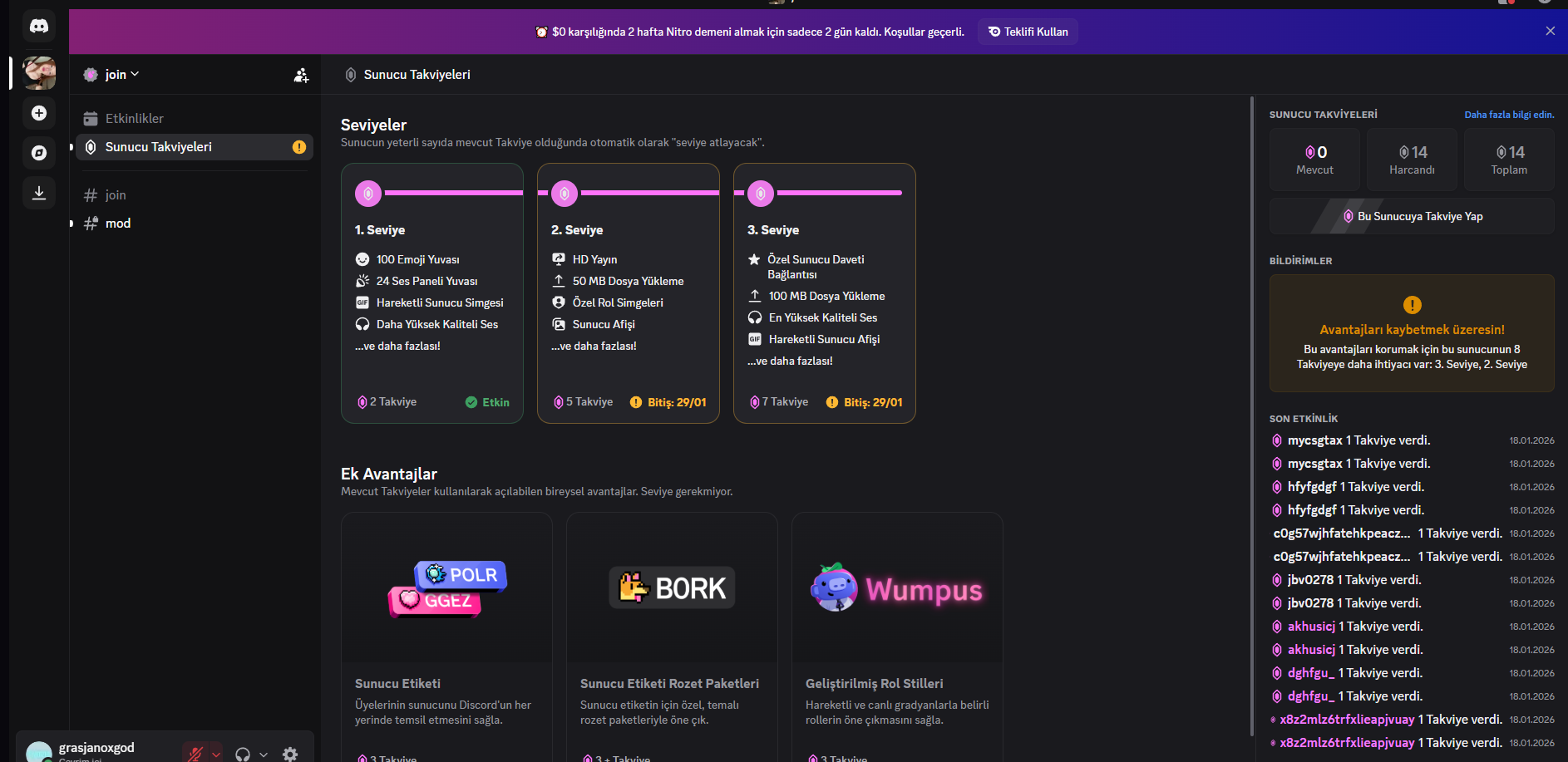Screen dimensions: 1568x762
Task: Click the orange alert icon in Bildirimler card
Action: [x=1412, y=305]
